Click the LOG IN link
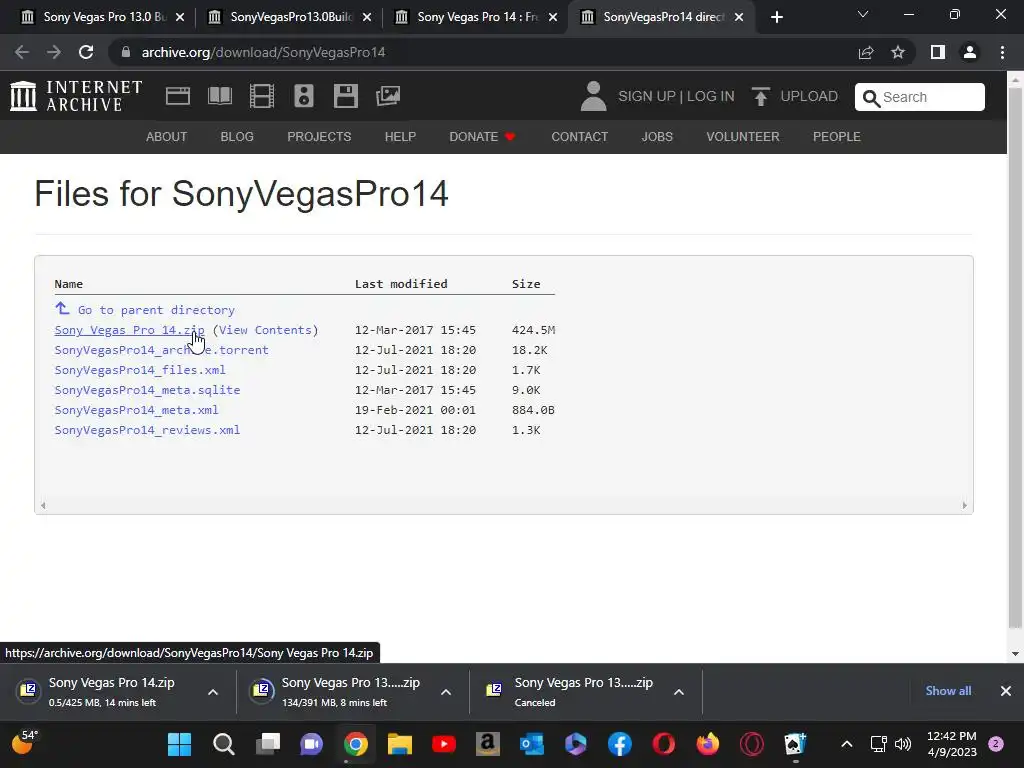Viewport: 1024px width, 768px height. (711, 96)
